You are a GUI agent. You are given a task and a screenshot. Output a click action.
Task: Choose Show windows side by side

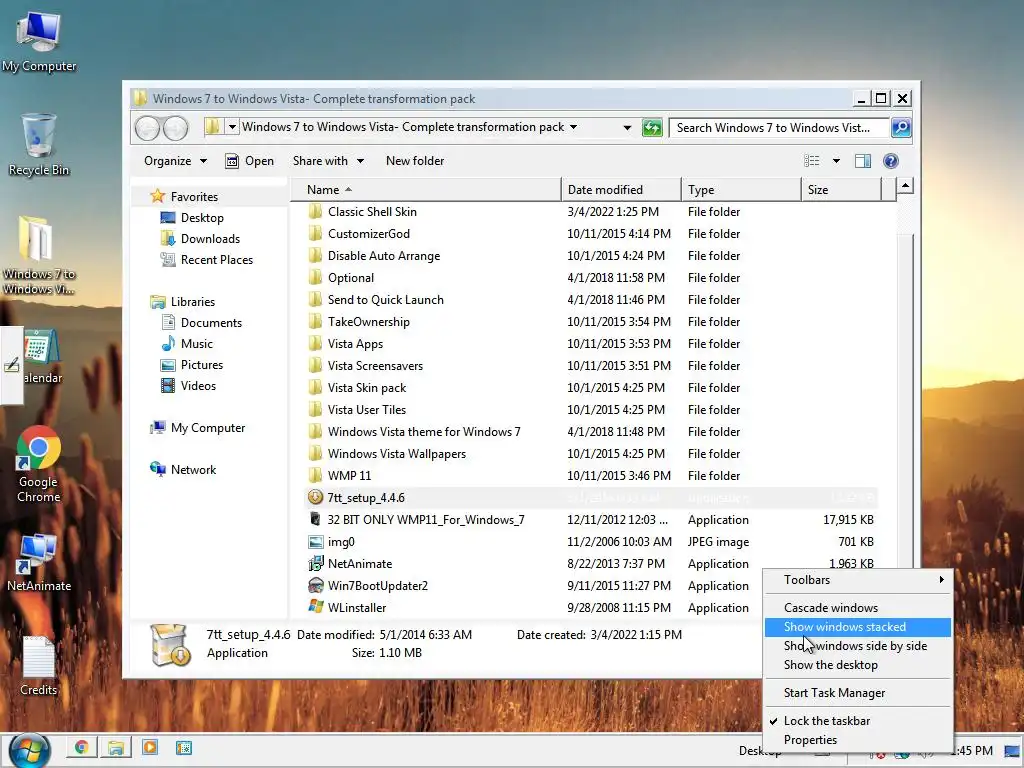point(857,646)
